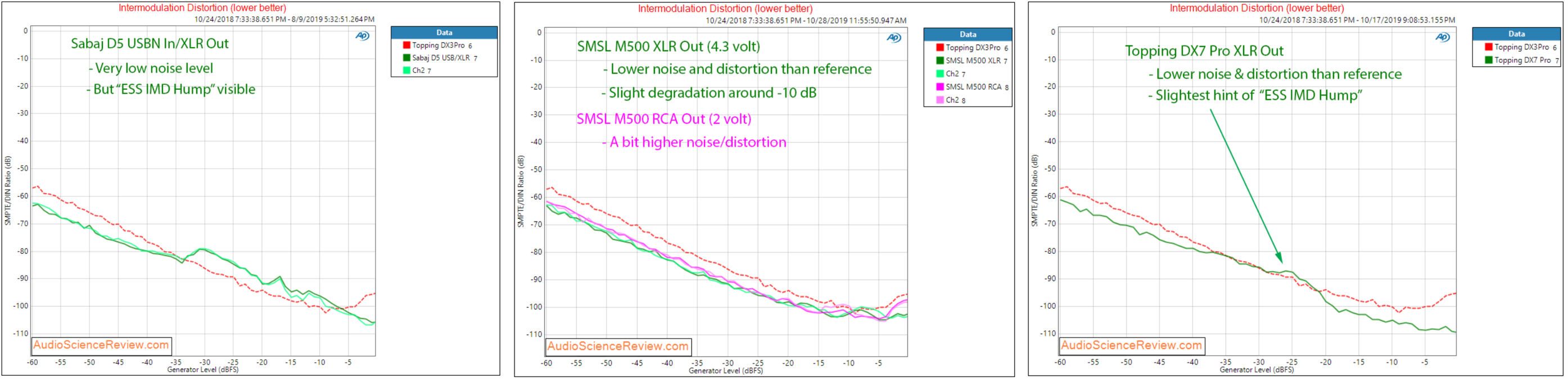Click "Lower noise and distortion than reference" annotation
The width and height of the screenshot is (1568, 379).
click(x=737, y=70)
